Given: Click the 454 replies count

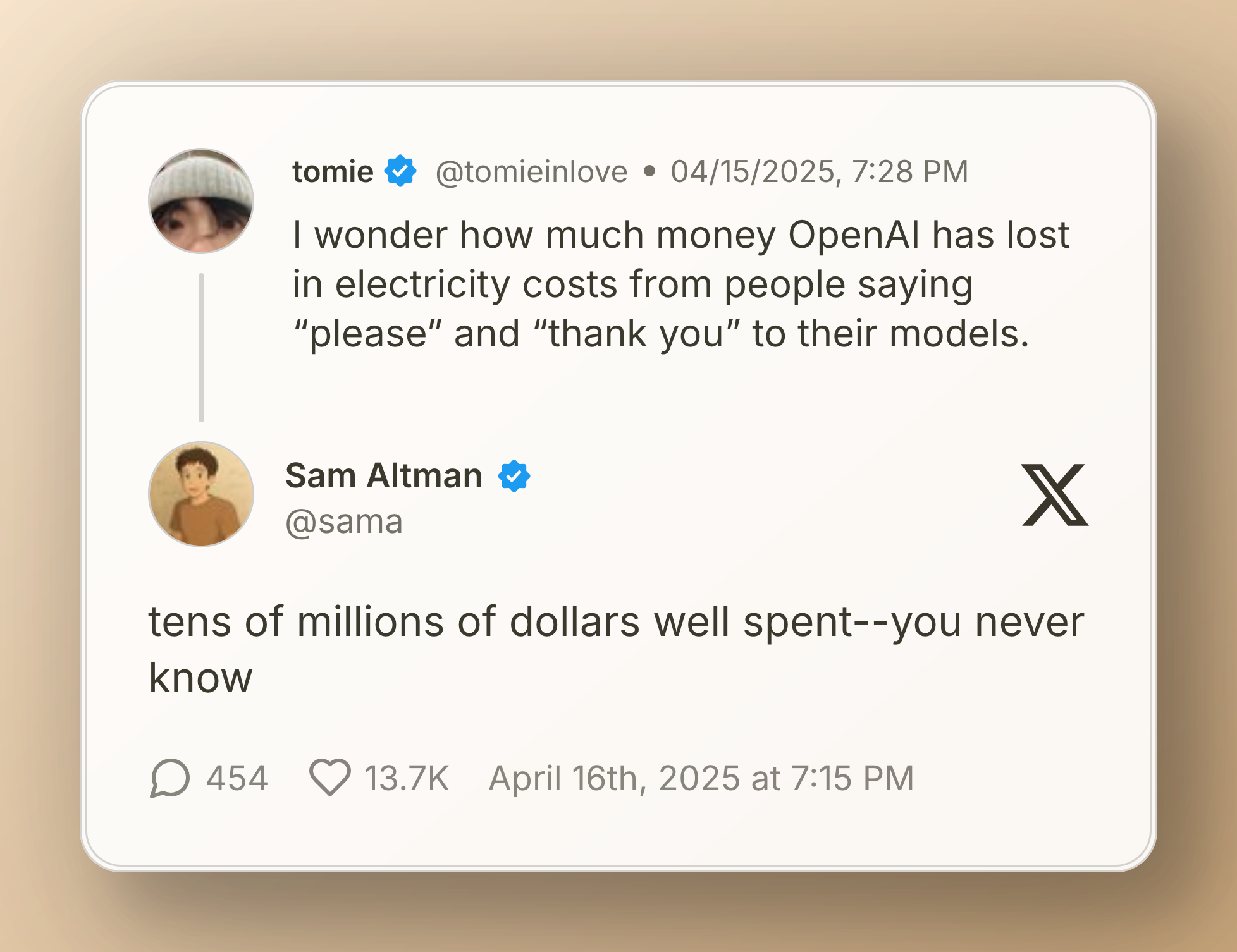Looking at the screenshot, I should coord(237,778).
